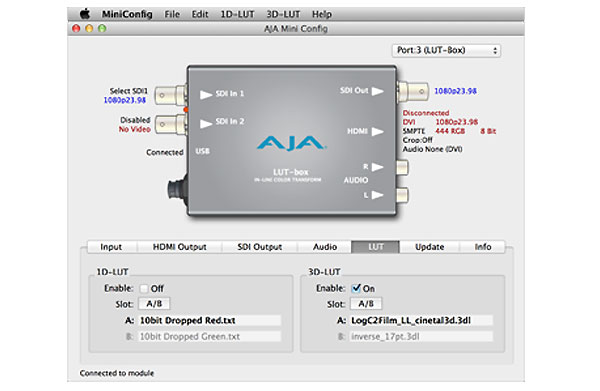Click 3D-LUT slot A field LogC2Film_LL_cinetal3d.3dl
This screenshot has height=391, width=600.
click(x=421, y=321)
